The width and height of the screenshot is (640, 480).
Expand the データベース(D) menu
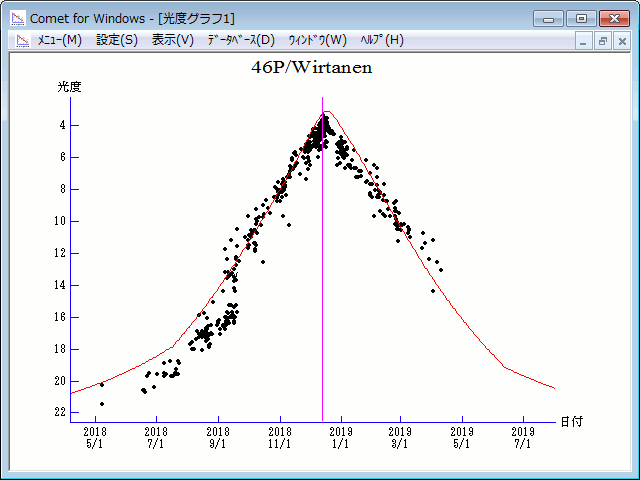click(x=240, y=40)
